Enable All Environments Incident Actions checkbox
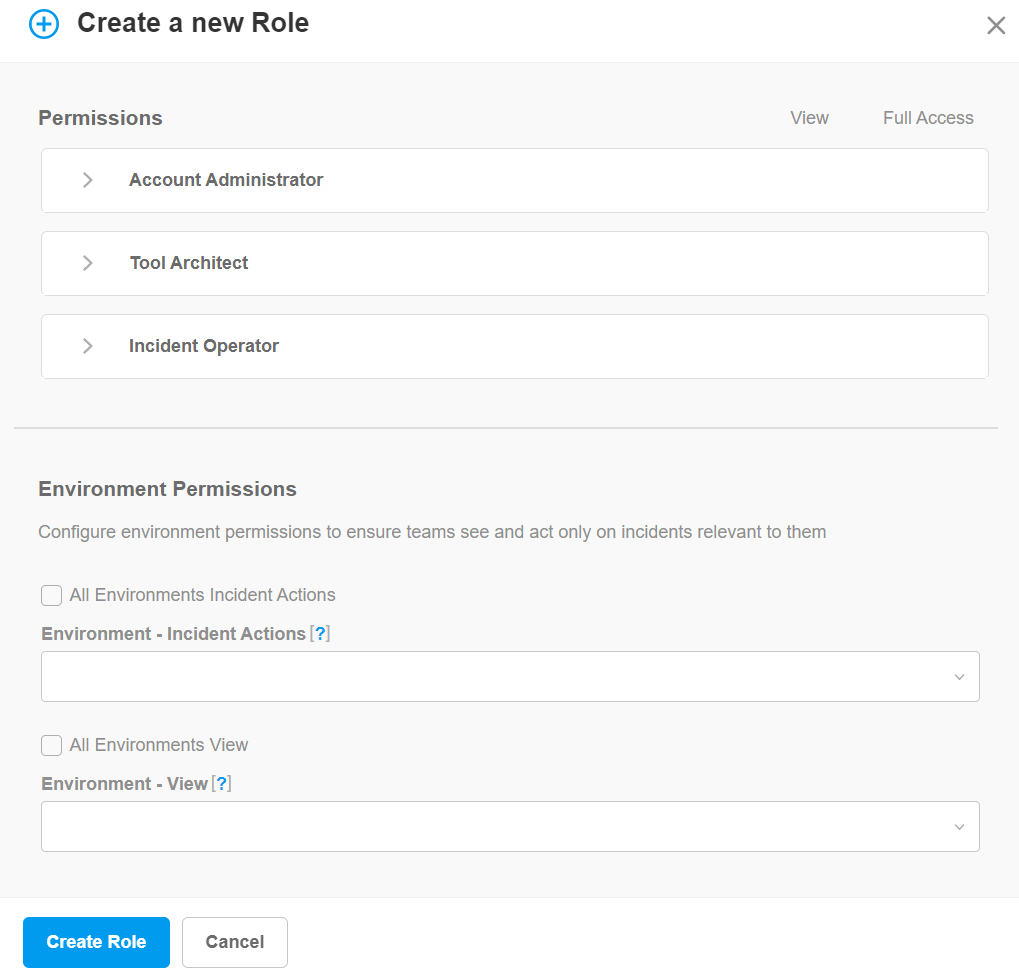Screen dimensions: 1019x976 (x=52, y=596)
